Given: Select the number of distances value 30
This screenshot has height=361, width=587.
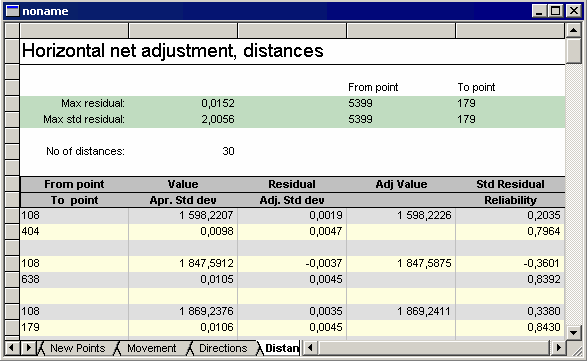Looking at the screenshot, I should [x=228, y=151].
